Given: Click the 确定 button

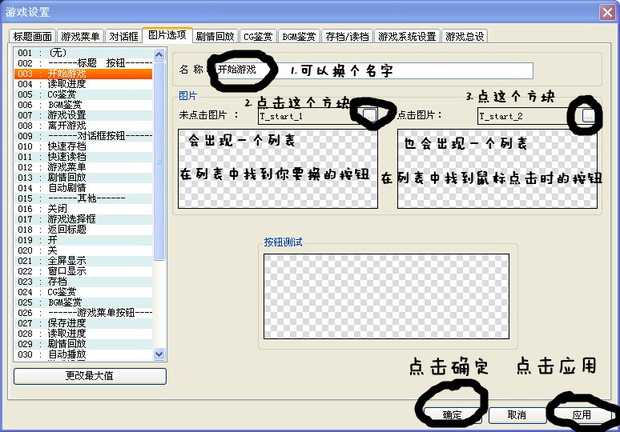Looking at the screenshot, I should point(452,415).
